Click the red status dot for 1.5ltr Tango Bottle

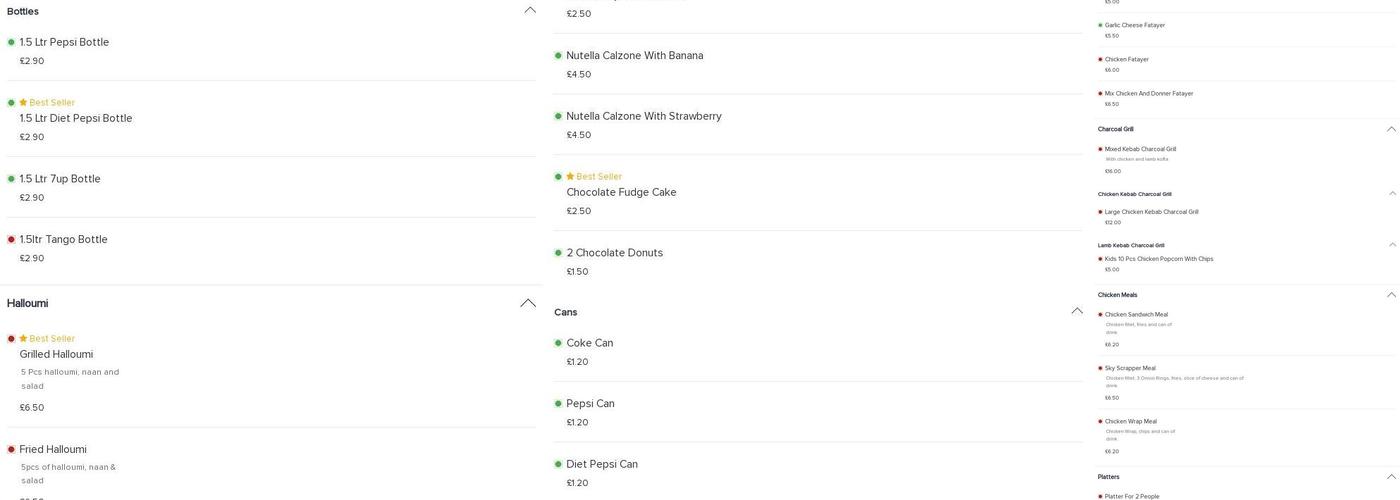click(x=11, y=240)
